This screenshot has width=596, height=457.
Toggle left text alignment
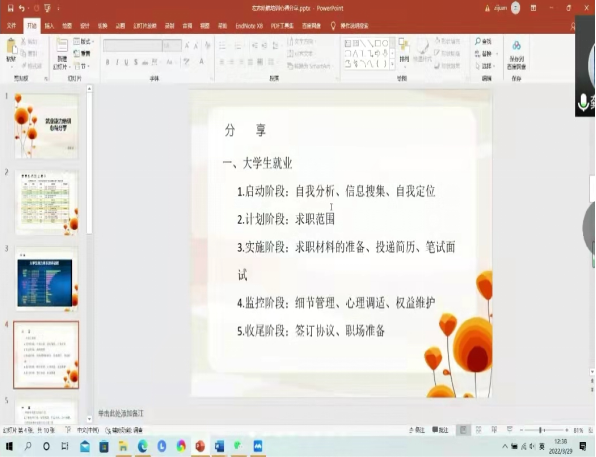pyautogui.click(x=222, y=62)
